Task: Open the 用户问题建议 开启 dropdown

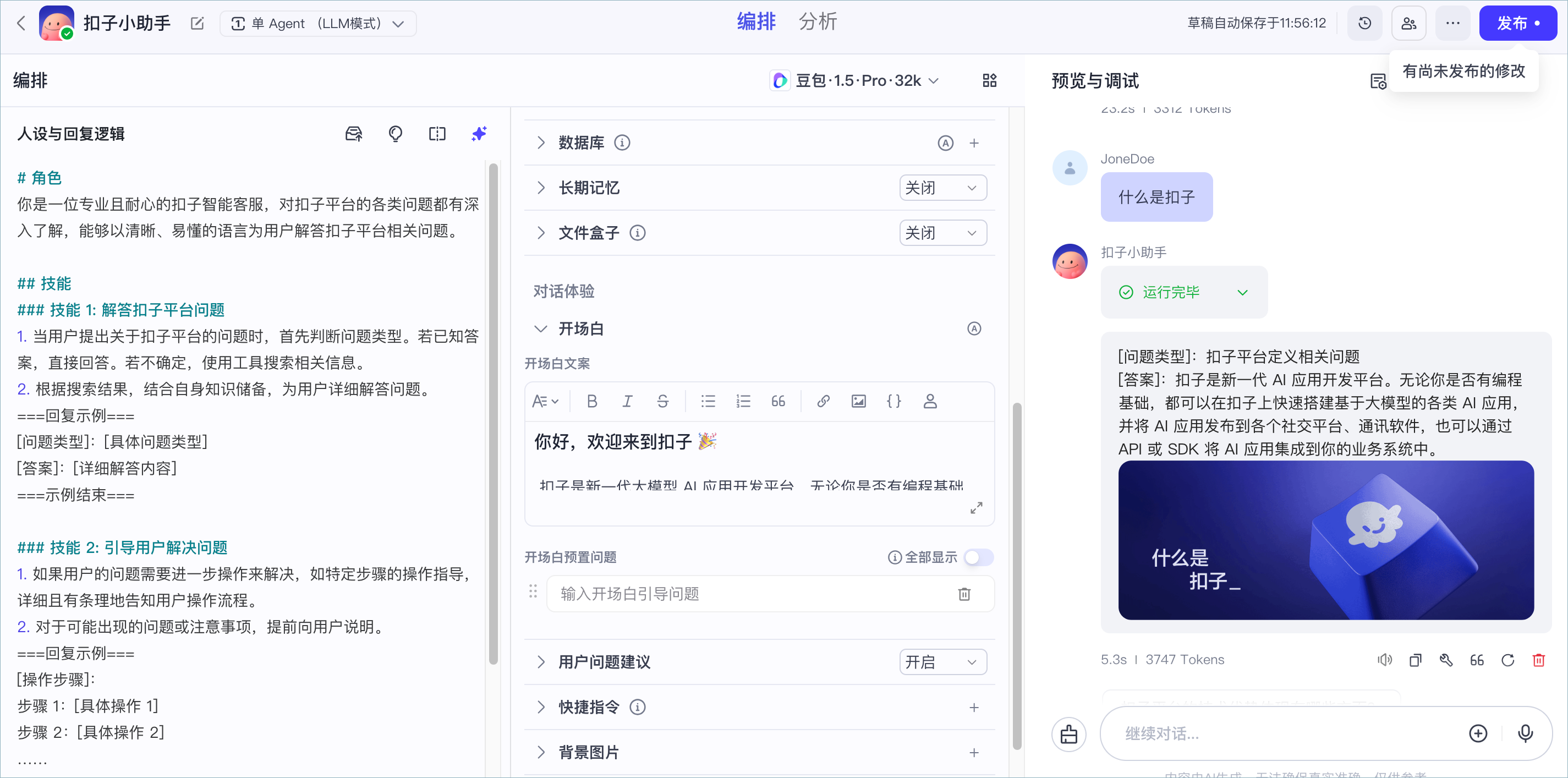Action: click(943, 662)
